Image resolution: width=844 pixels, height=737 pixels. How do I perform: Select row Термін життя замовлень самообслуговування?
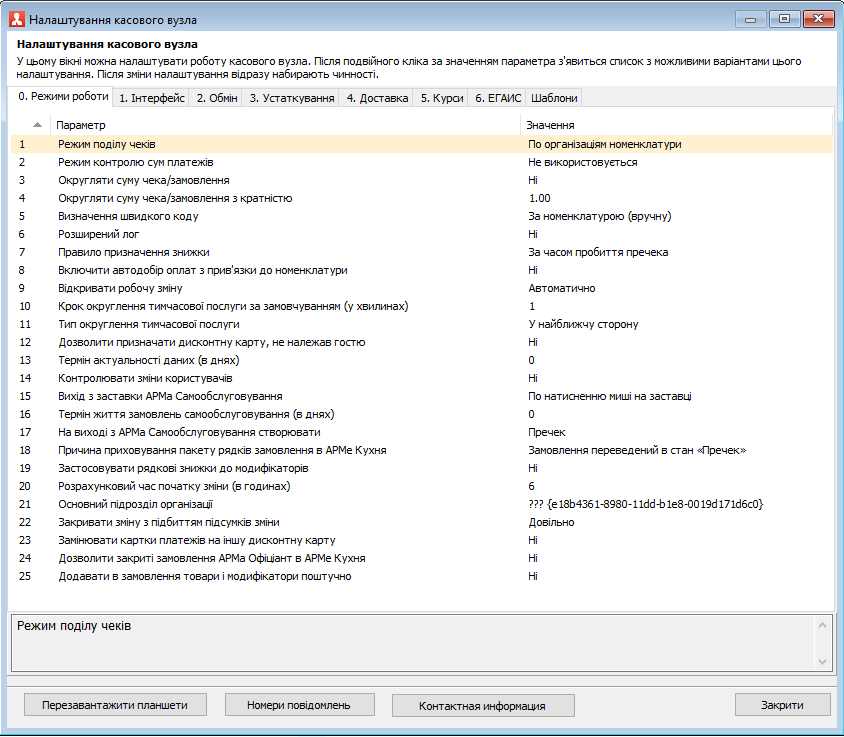pos(421,415)
